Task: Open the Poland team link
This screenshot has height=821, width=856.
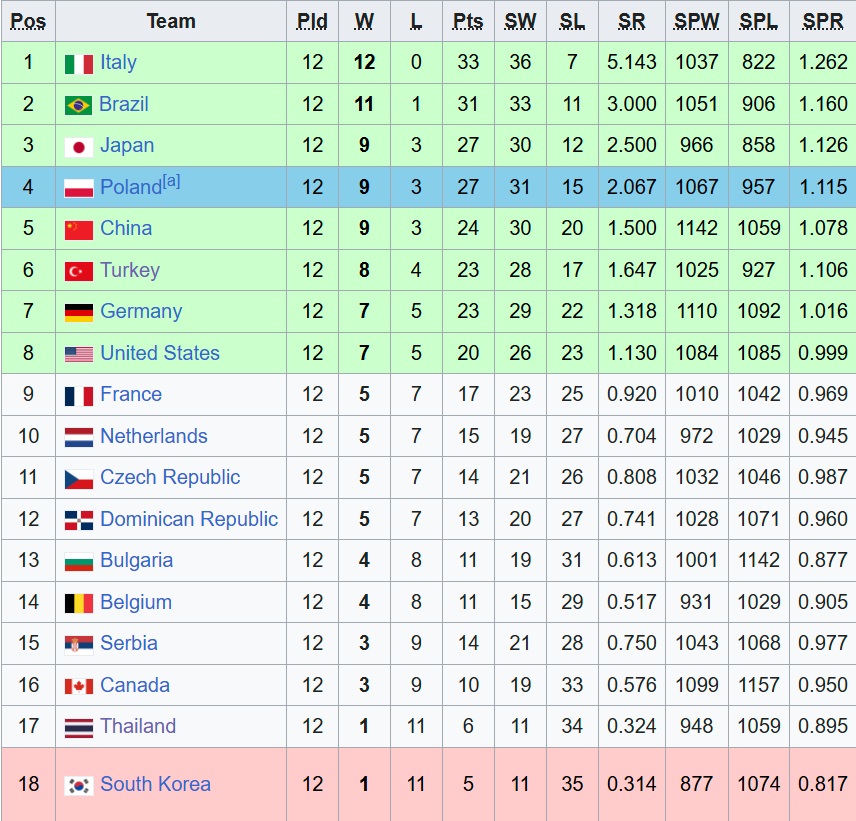Action: click(131, 187)
